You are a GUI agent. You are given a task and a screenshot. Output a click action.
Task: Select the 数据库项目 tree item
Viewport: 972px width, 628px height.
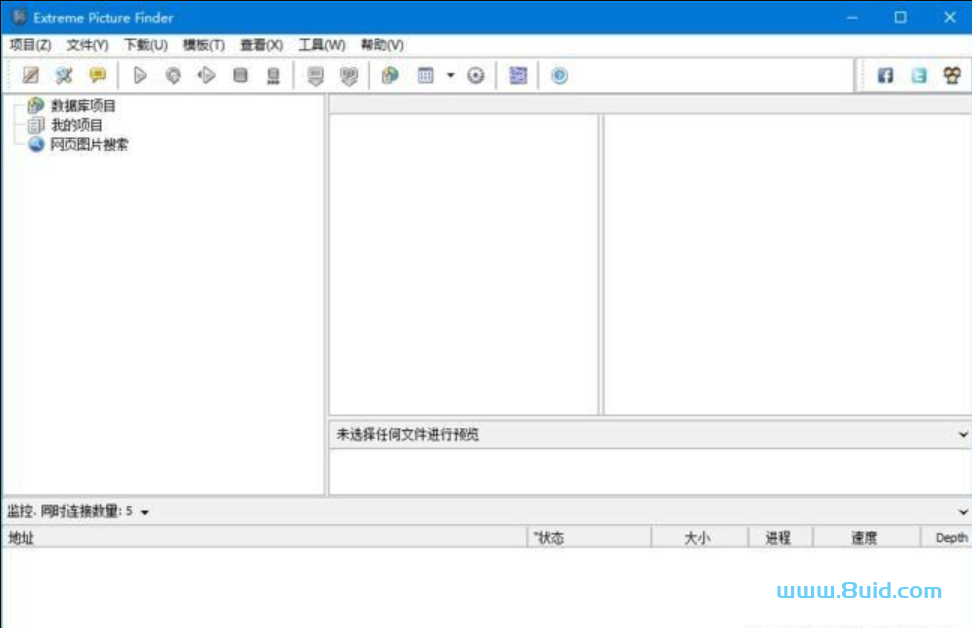pyautogui.click(x=83, y=106)
